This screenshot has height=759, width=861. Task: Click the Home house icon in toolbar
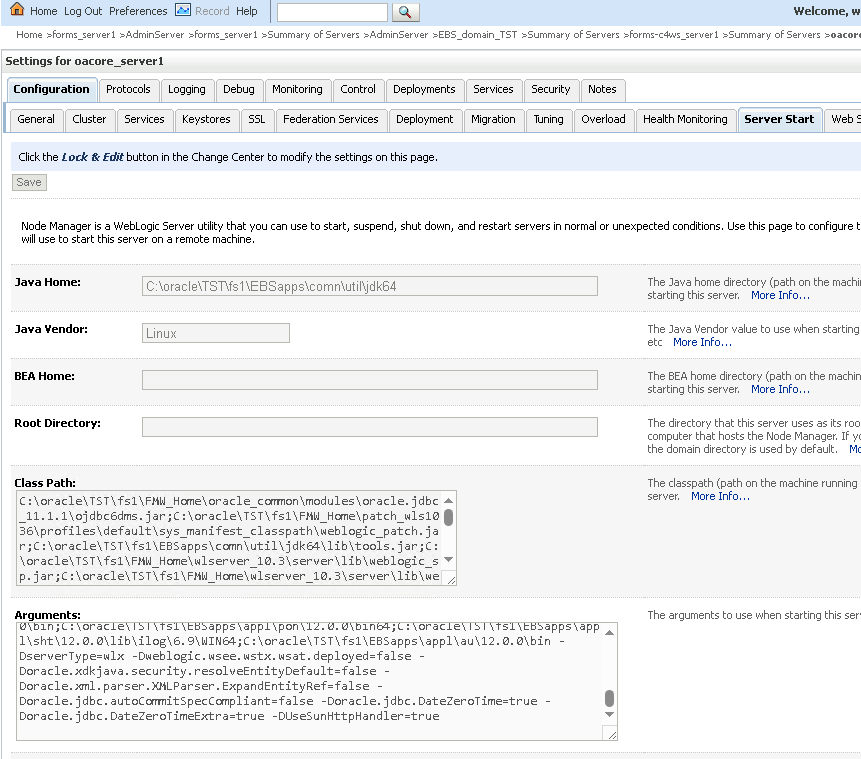pos(17,10)
